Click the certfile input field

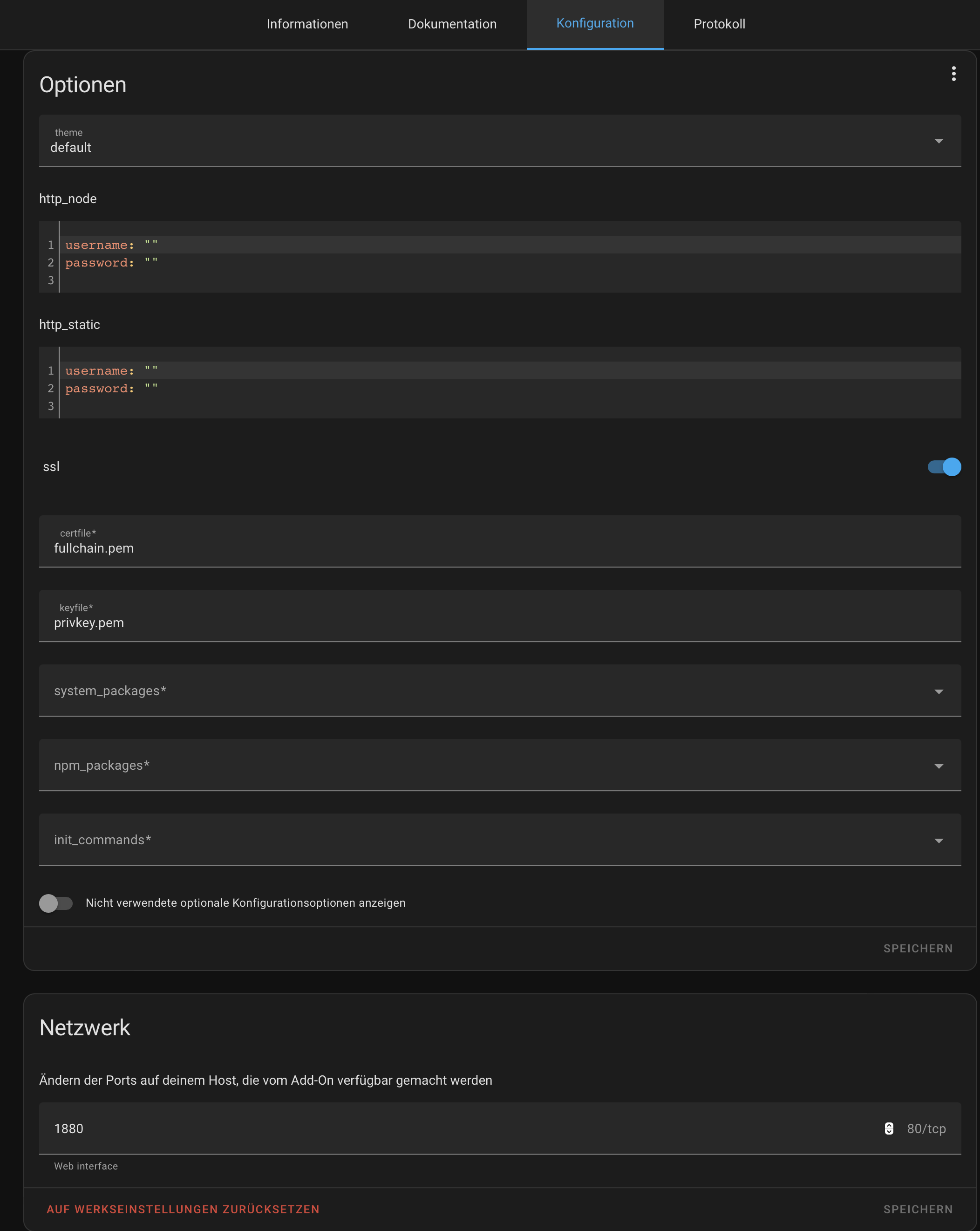[x=500, y=541]
